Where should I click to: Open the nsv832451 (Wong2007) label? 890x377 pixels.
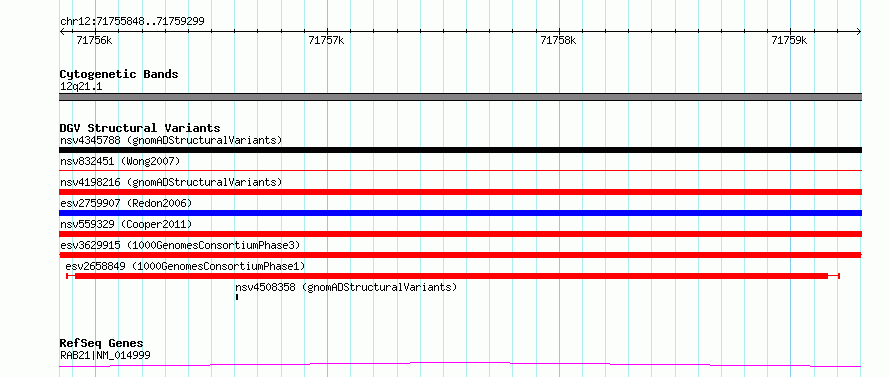pos(120,161)
